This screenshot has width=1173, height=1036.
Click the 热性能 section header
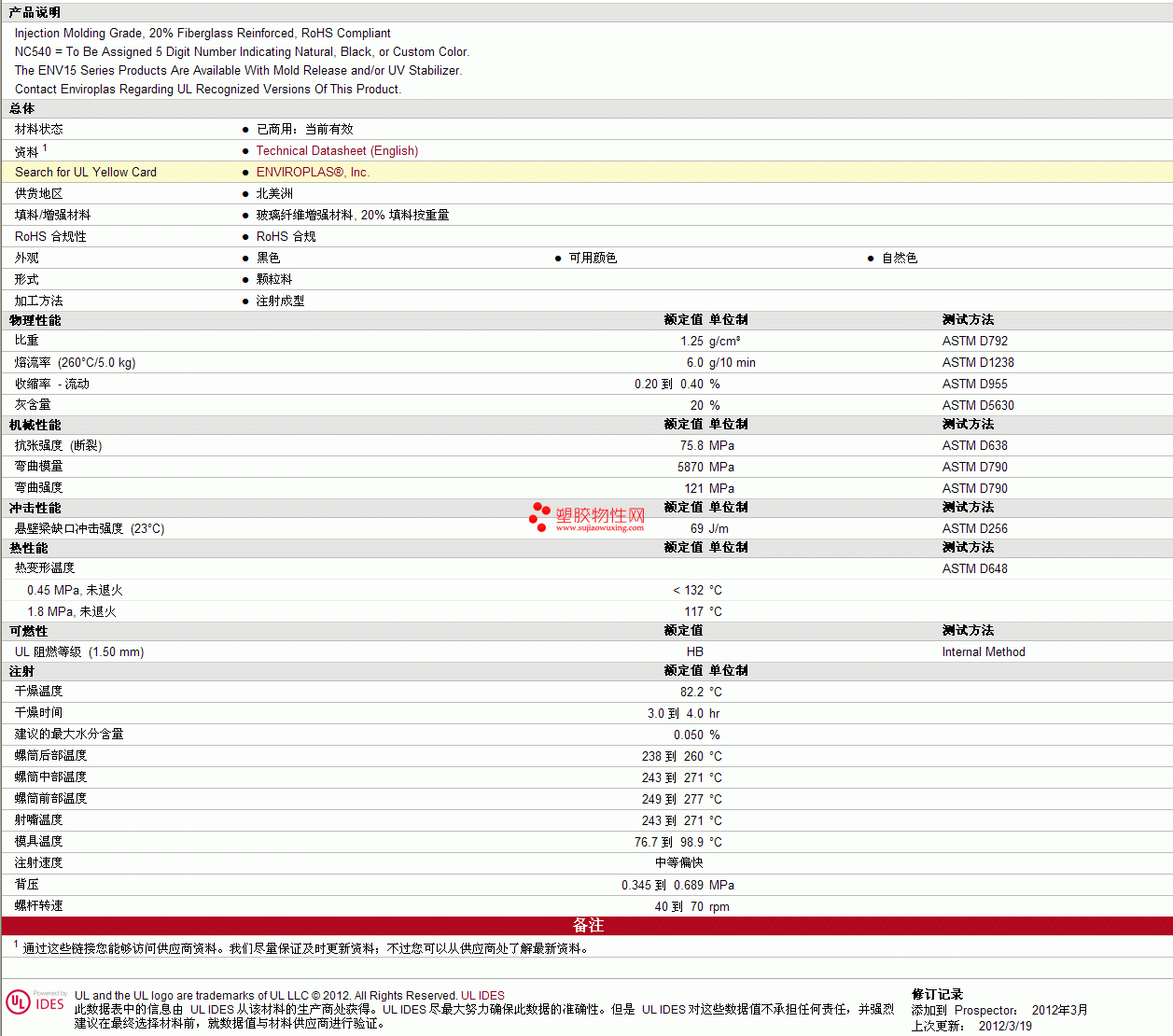(x=29, y=548)
